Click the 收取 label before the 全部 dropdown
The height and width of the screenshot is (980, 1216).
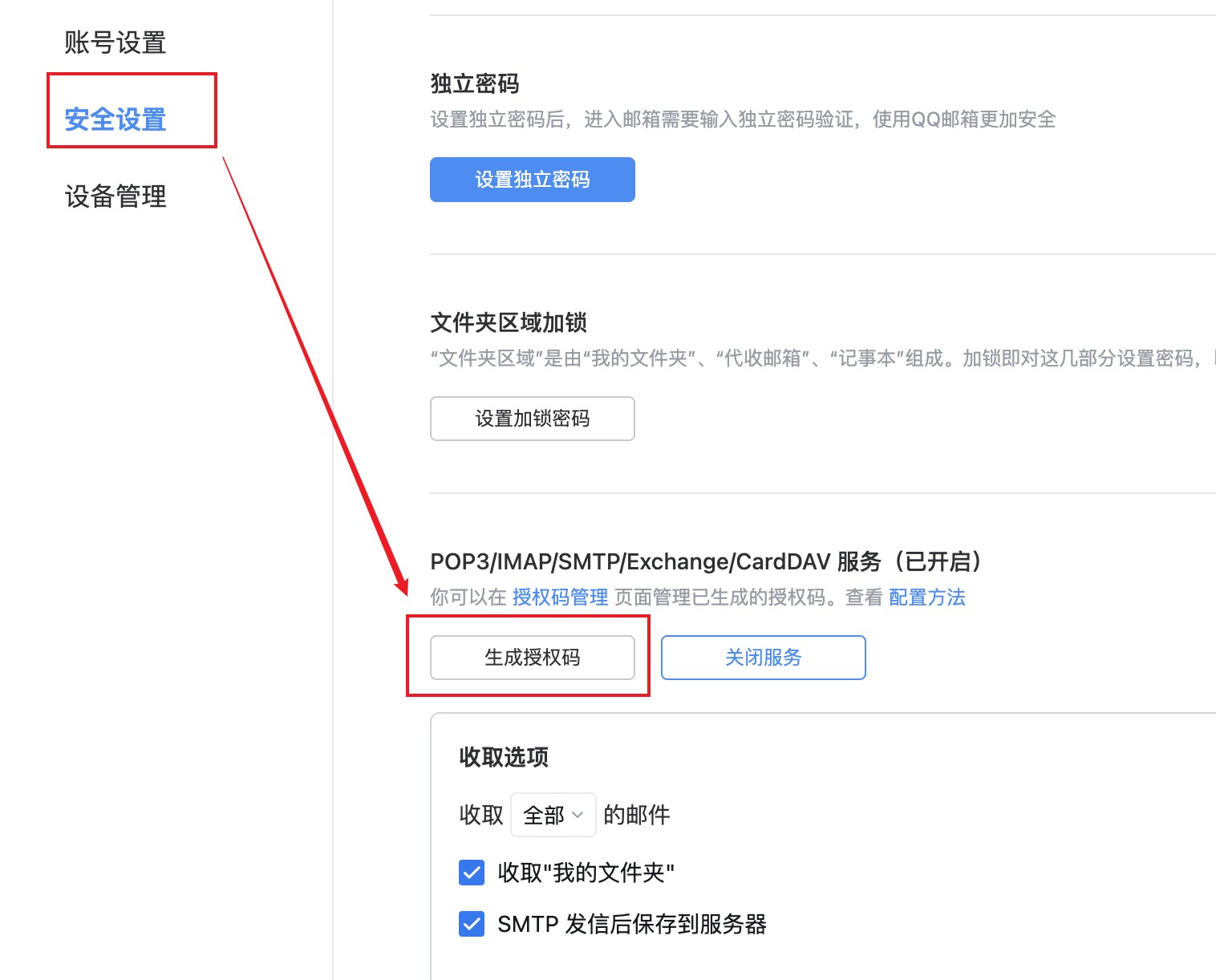tap(481, 815)
